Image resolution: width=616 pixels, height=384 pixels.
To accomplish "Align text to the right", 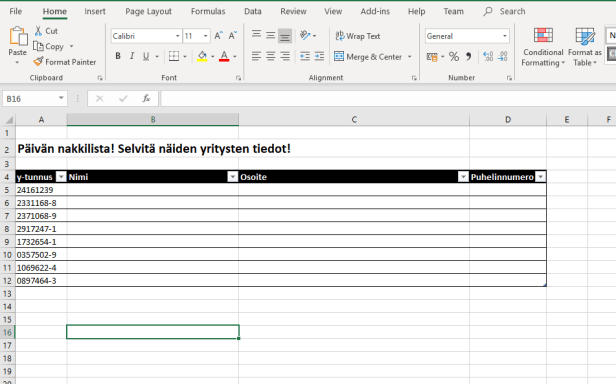I will click(x=285, y=56).
